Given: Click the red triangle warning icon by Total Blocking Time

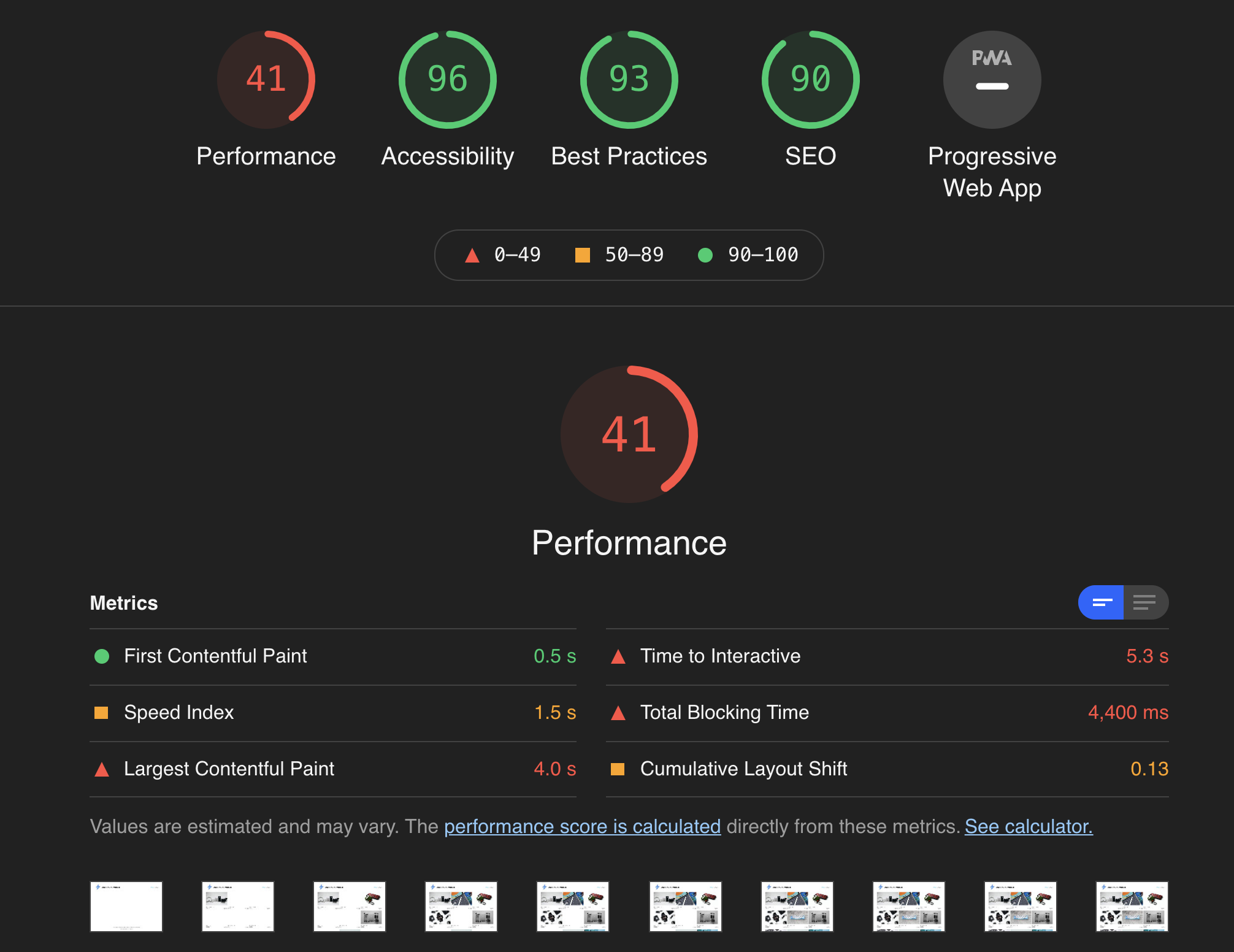Looking at the screenshot, I should (618, 713).
